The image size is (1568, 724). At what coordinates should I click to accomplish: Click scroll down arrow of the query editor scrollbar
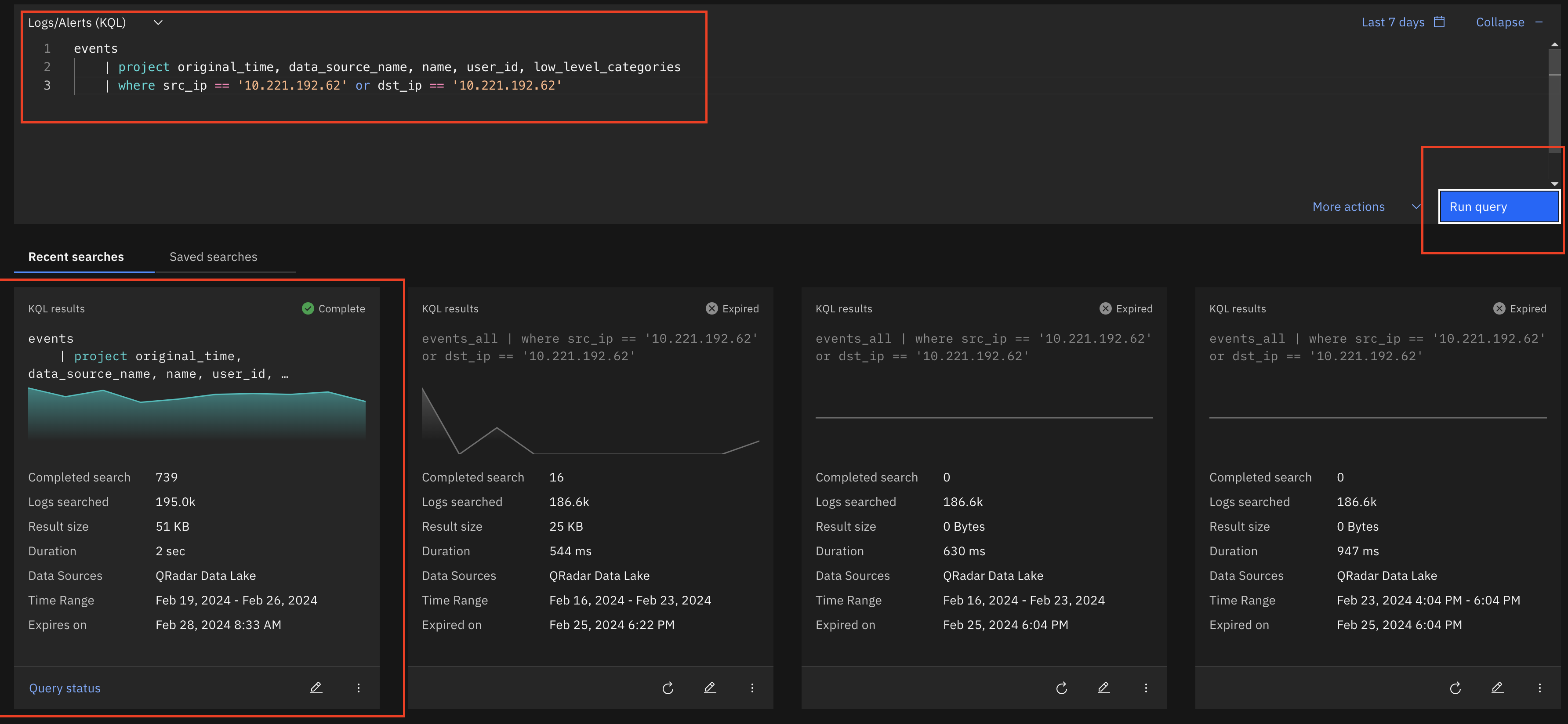pyautogui.click(x=1555, y=184)
